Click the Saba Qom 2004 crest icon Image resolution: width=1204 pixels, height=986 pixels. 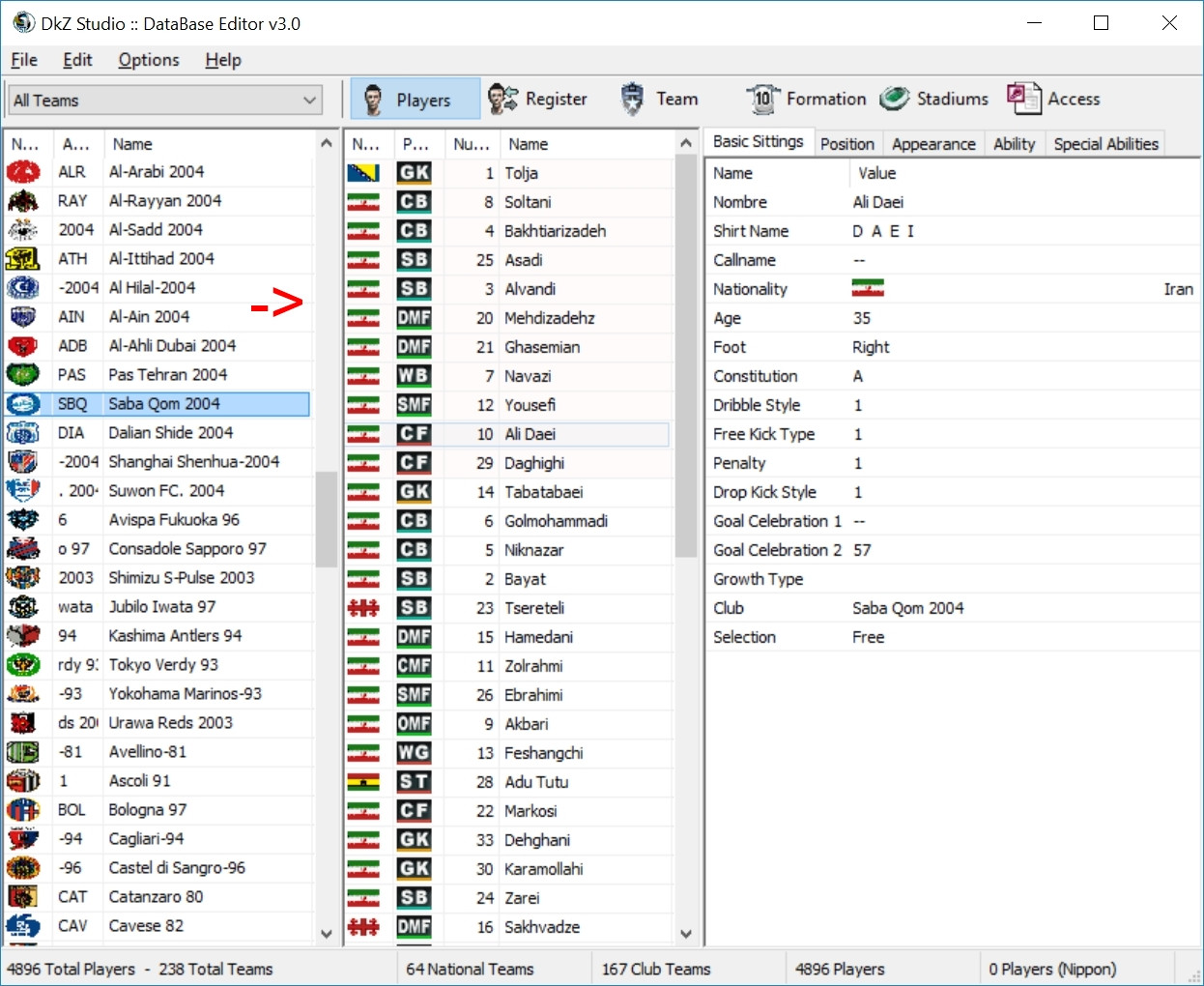23,404
